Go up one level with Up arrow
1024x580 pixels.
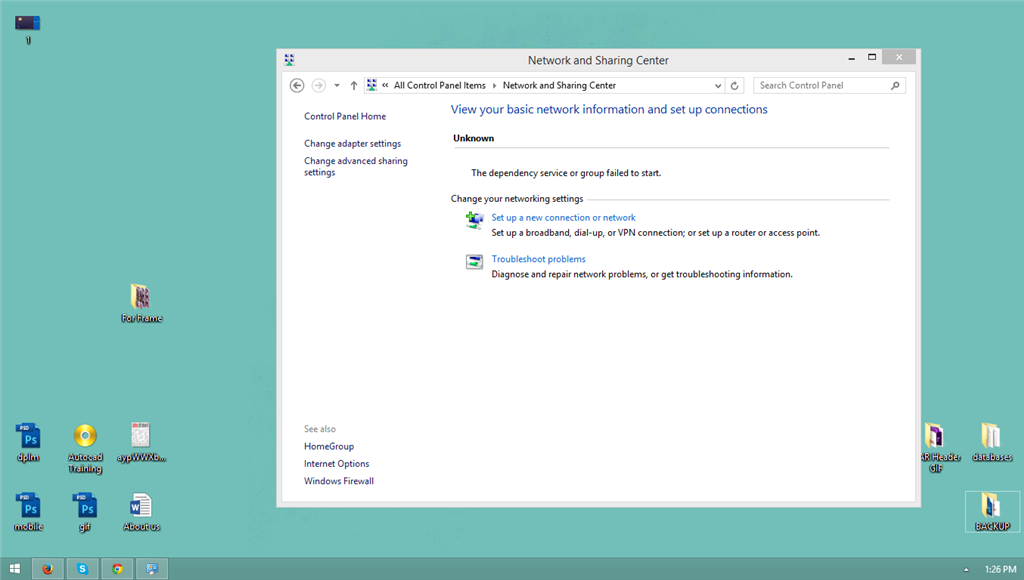353,86
